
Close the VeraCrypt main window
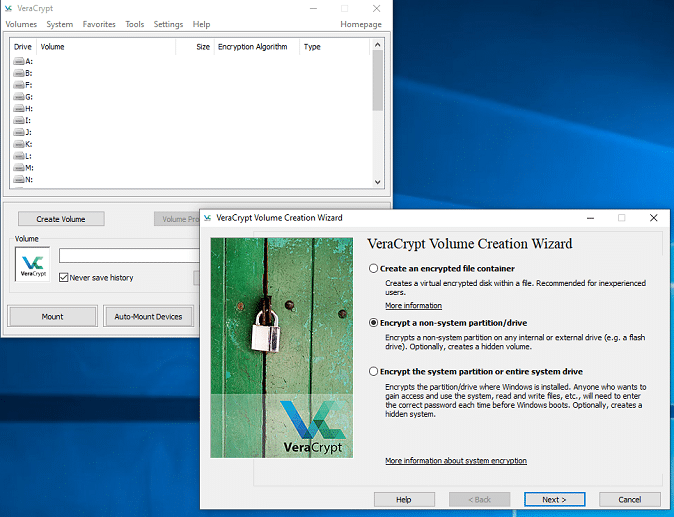pyautogui.click(x=377, y=9)
